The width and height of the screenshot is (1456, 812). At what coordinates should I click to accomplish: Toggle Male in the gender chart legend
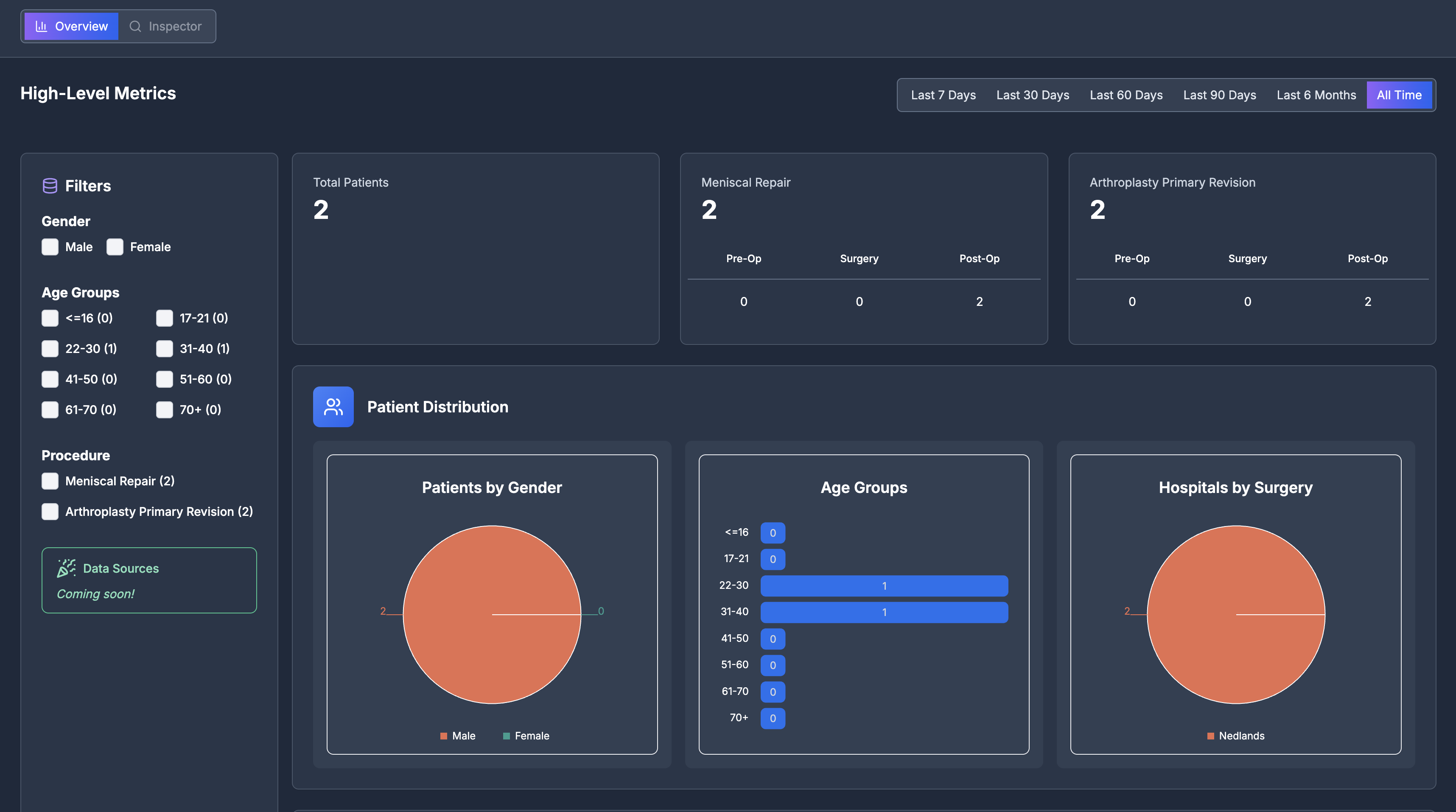point(458,735)
